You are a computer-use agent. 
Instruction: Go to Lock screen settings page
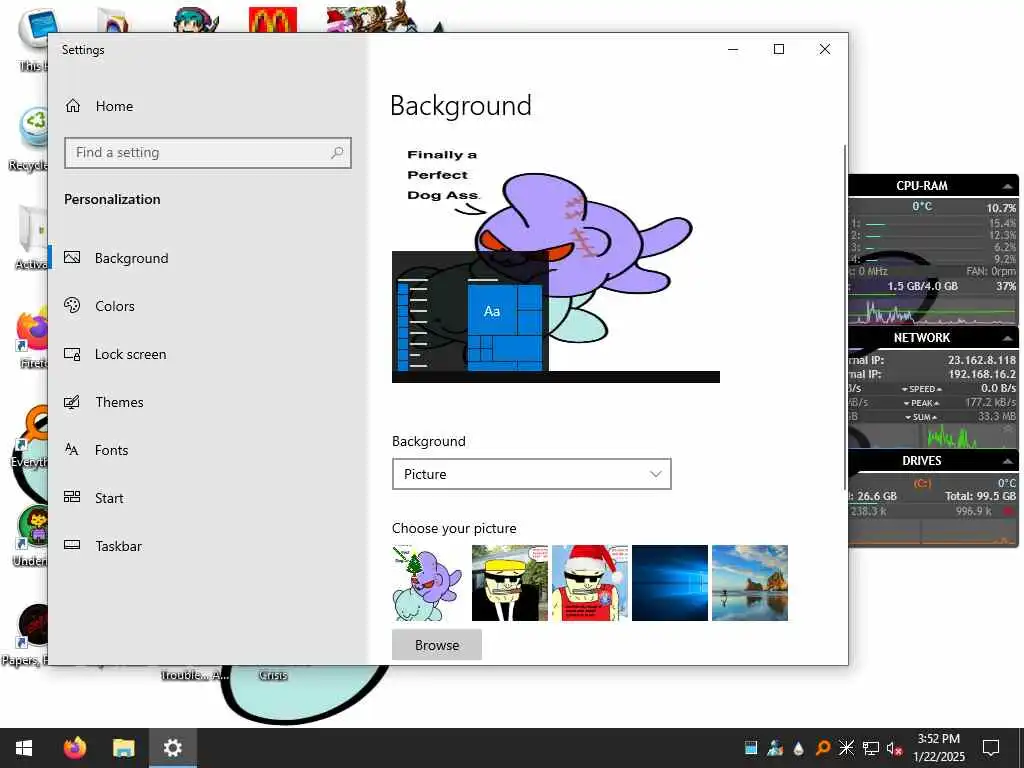[131, 354]
